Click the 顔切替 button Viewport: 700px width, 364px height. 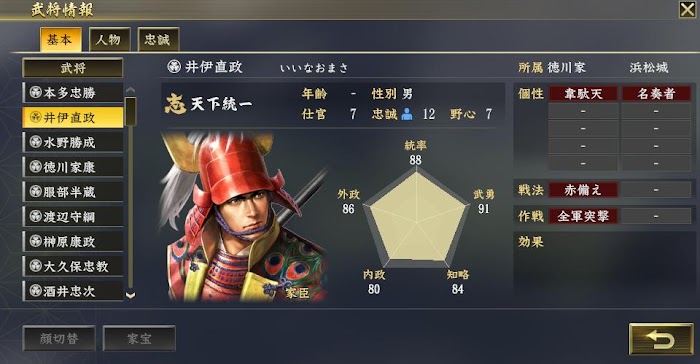coord(59,339)
